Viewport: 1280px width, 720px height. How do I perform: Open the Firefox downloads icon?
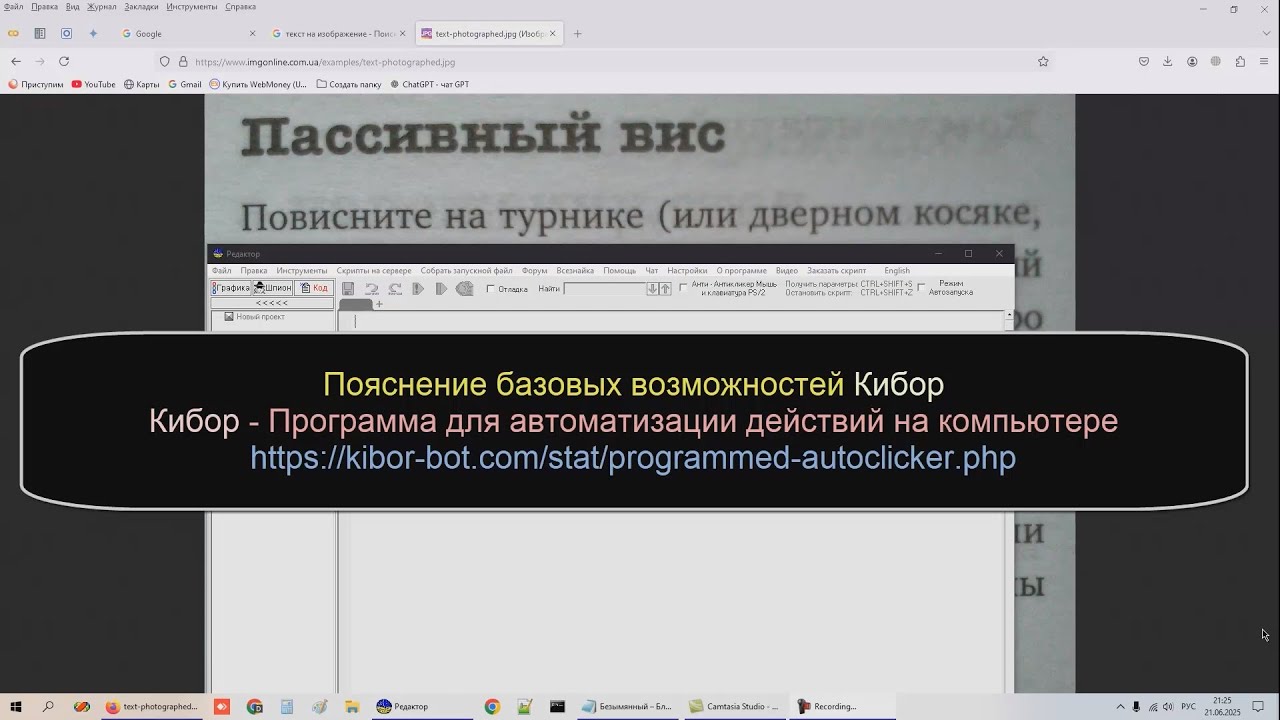coord(1167,61)
